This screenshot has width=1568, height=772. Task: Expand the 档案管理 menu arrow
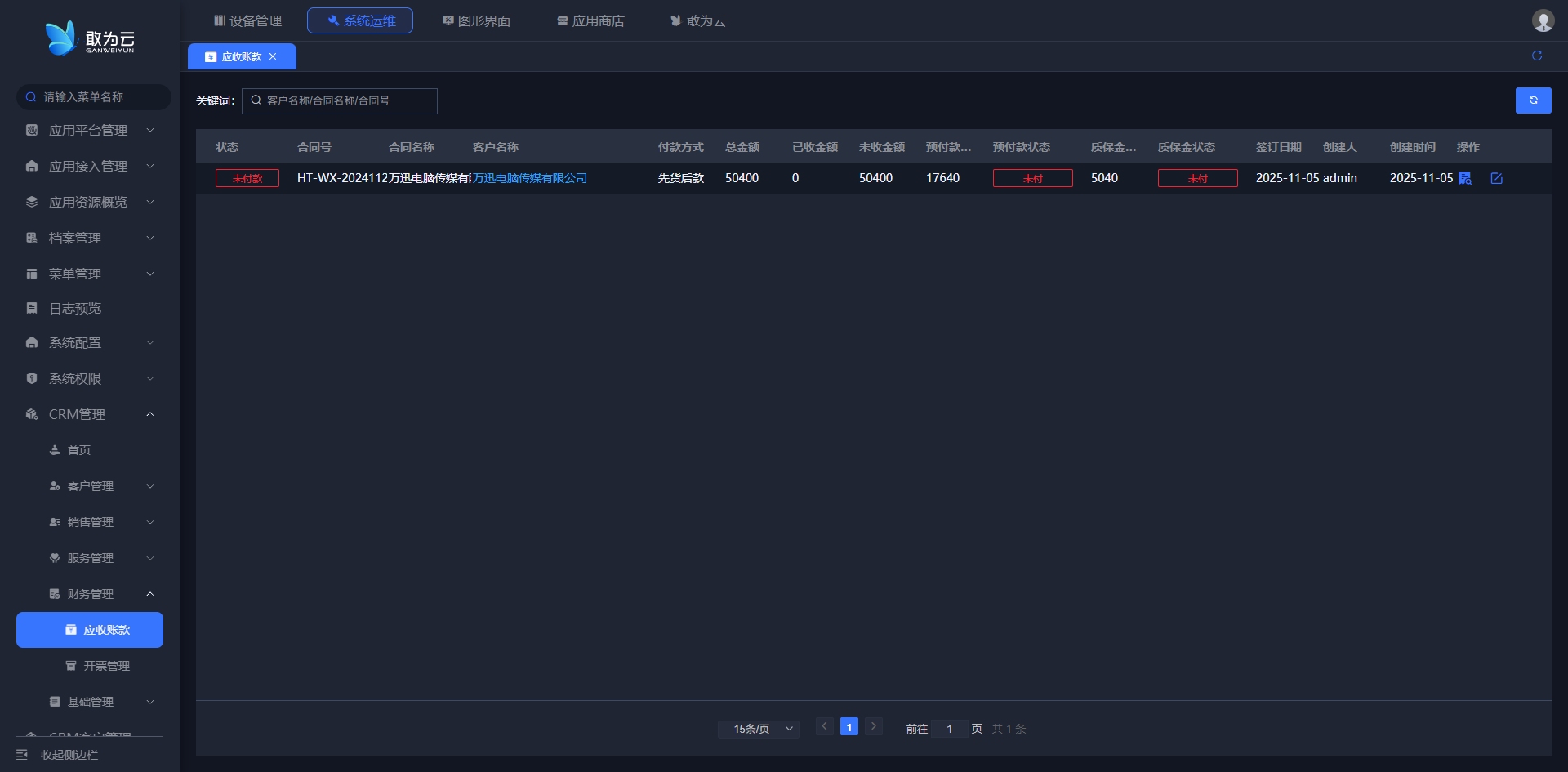coord(150,238)
